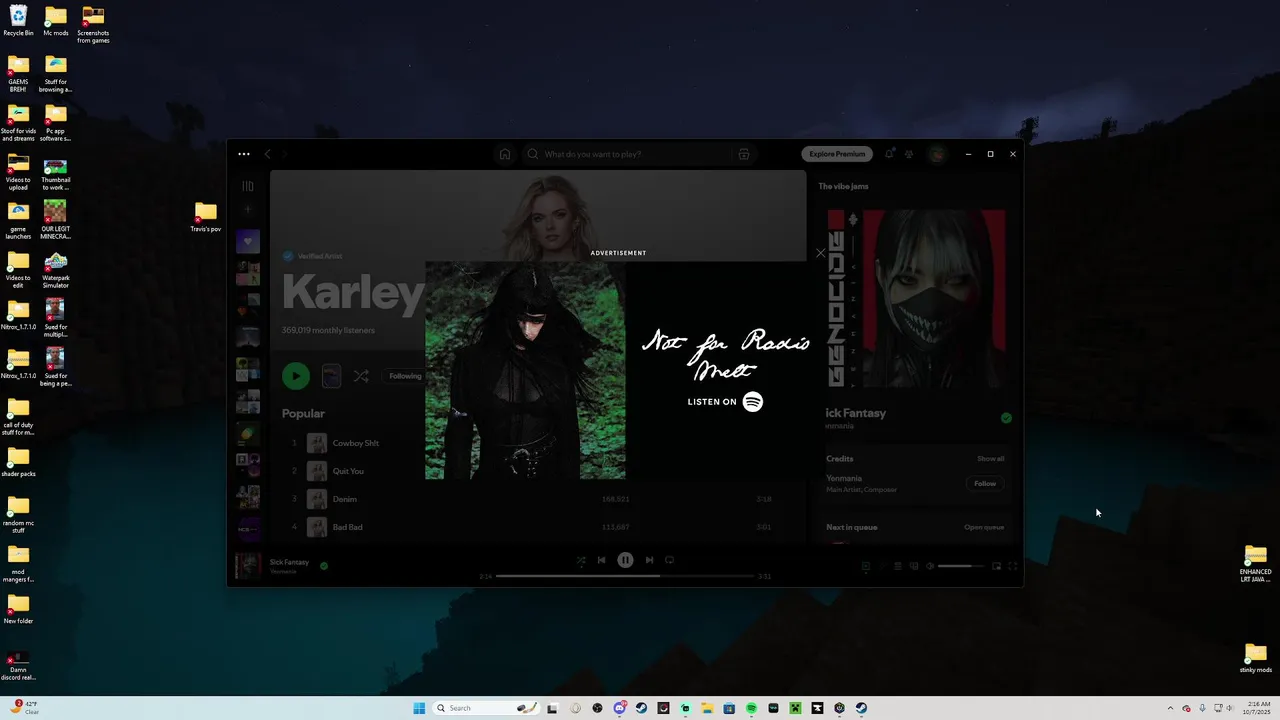Click the Explore Premium button
The width and height of the screenshot is (1280, 720).
point(837,154)
